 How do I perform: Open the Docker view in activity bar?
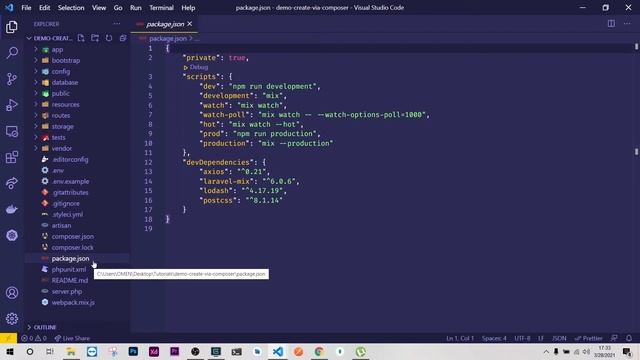coord(12,209)
